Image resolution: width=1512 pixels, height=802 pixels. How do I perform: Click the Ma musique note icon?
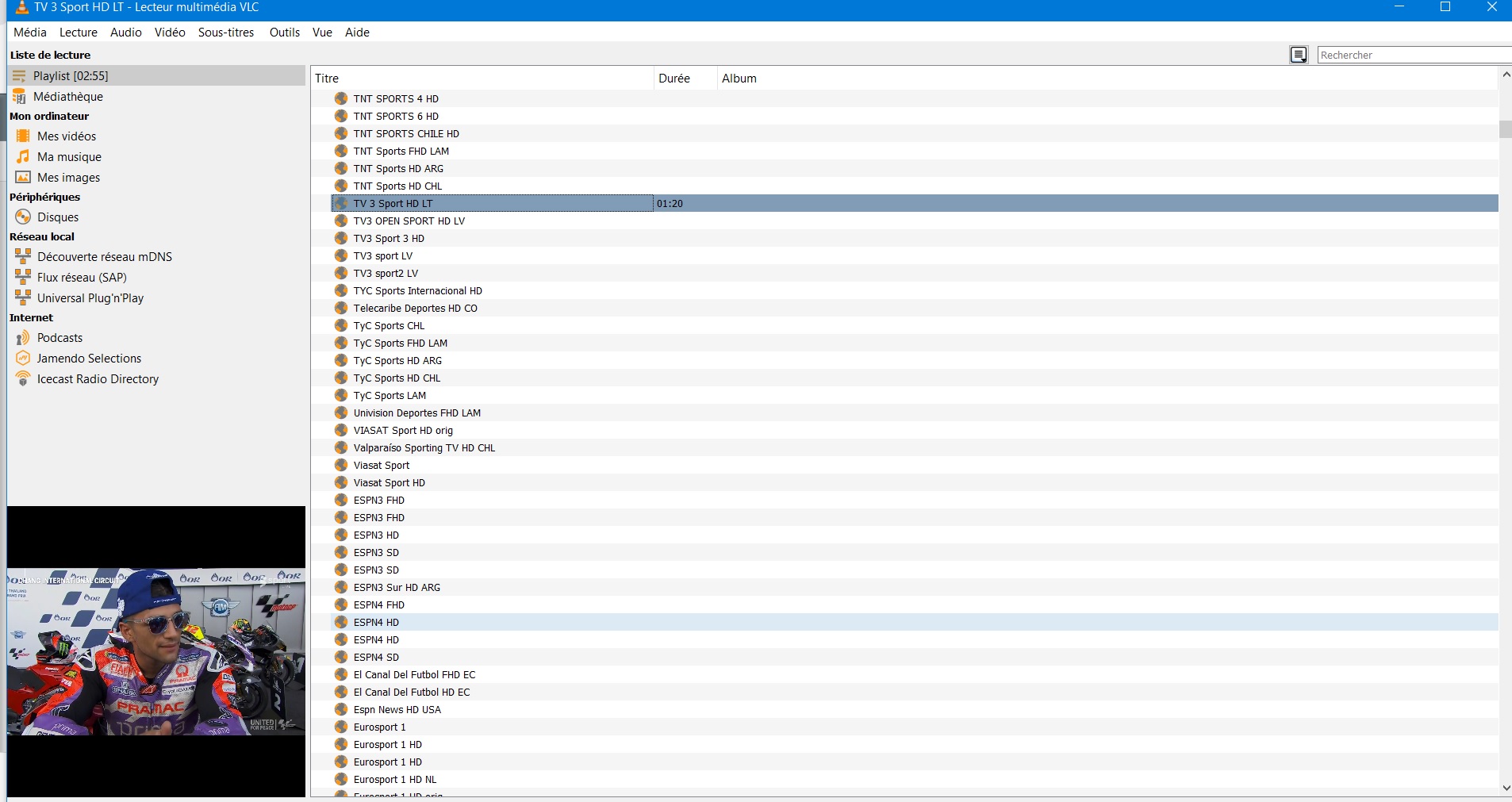23,156
